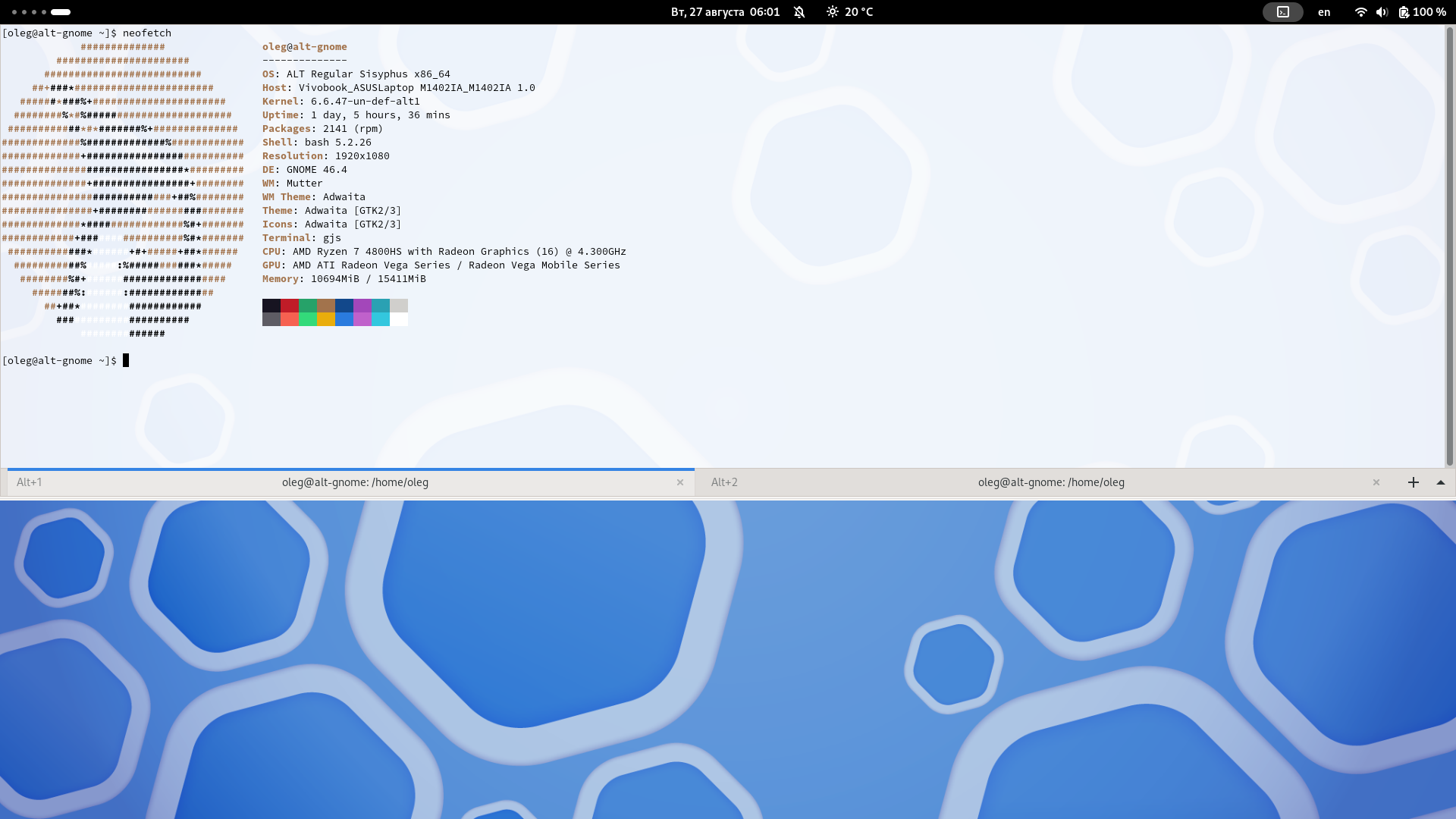Click the typed 'neofetch' command text
This screenshot has height=819, width=1456.
(147, 33)
